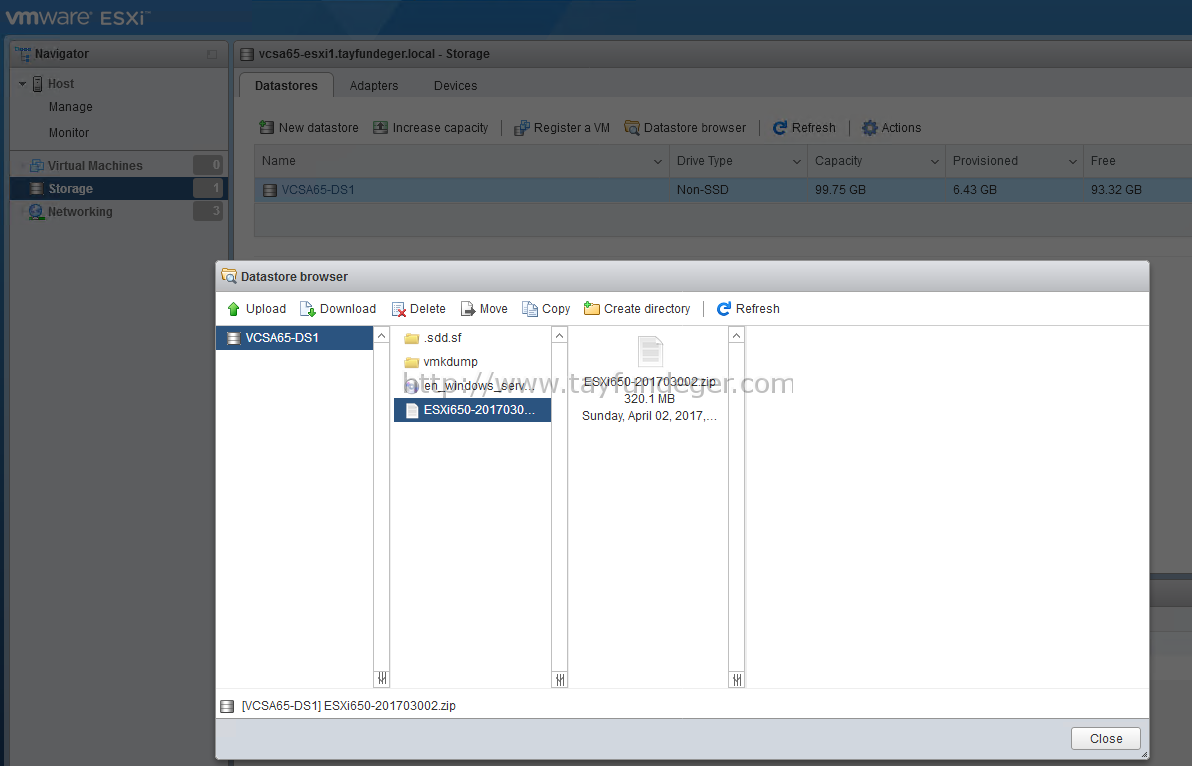
Task: Select the VCSA65-DS1 datastore in browser tree
Action: 294,338
